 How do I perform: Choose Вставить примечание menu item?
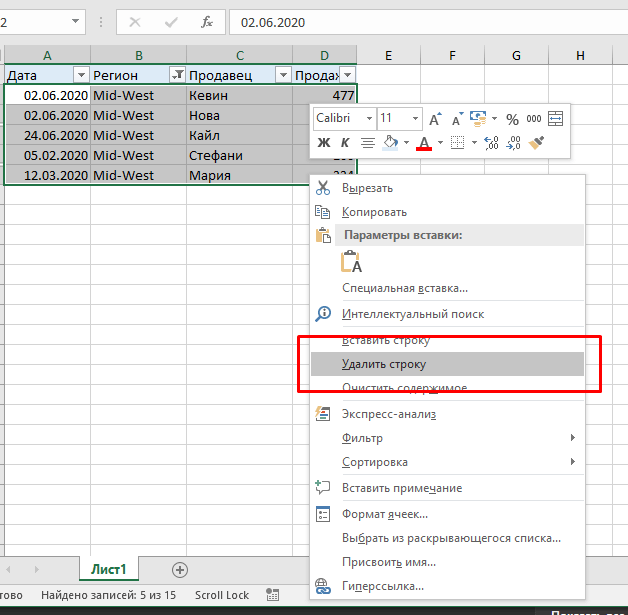click(x=448, y=488)
